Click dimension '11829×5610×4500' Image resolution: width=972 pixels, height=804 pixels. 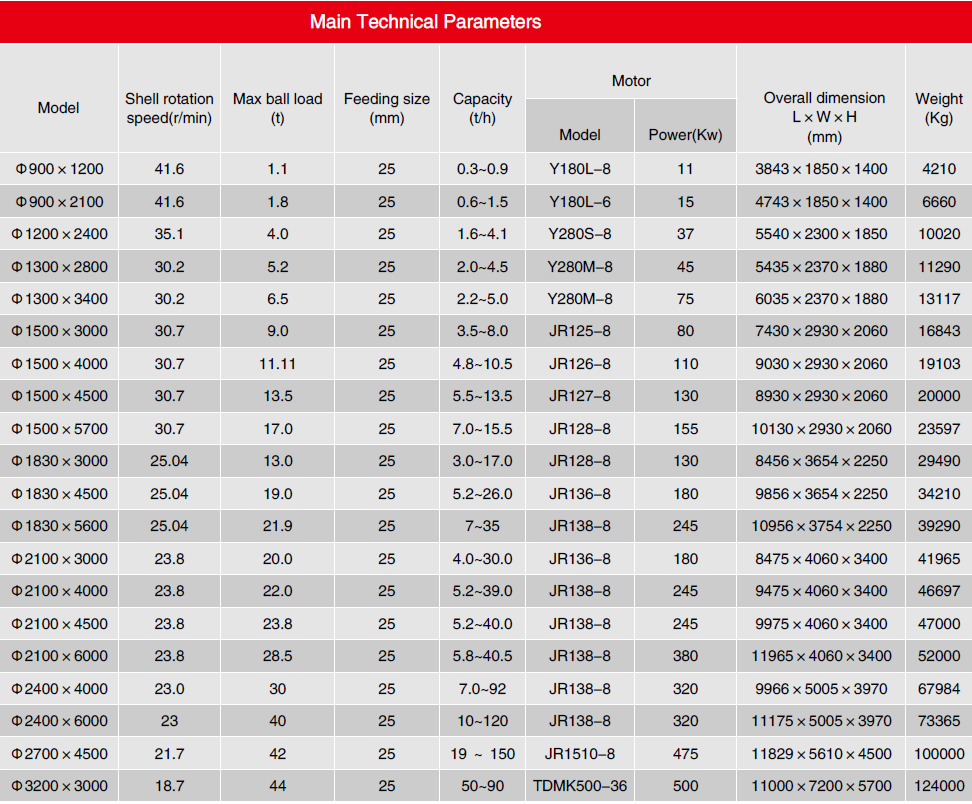pos(821,754)
